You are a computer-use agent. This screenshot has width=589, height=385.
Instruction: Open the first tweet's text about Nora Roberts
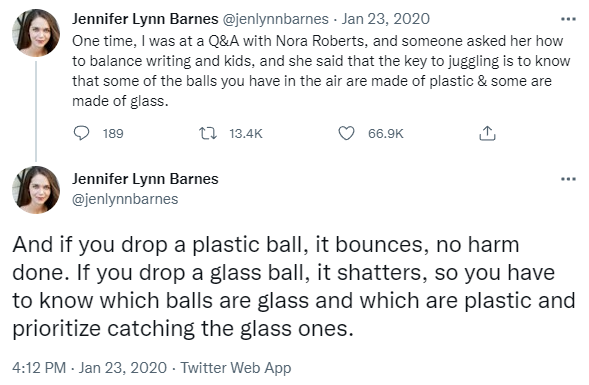pos(321,71)
